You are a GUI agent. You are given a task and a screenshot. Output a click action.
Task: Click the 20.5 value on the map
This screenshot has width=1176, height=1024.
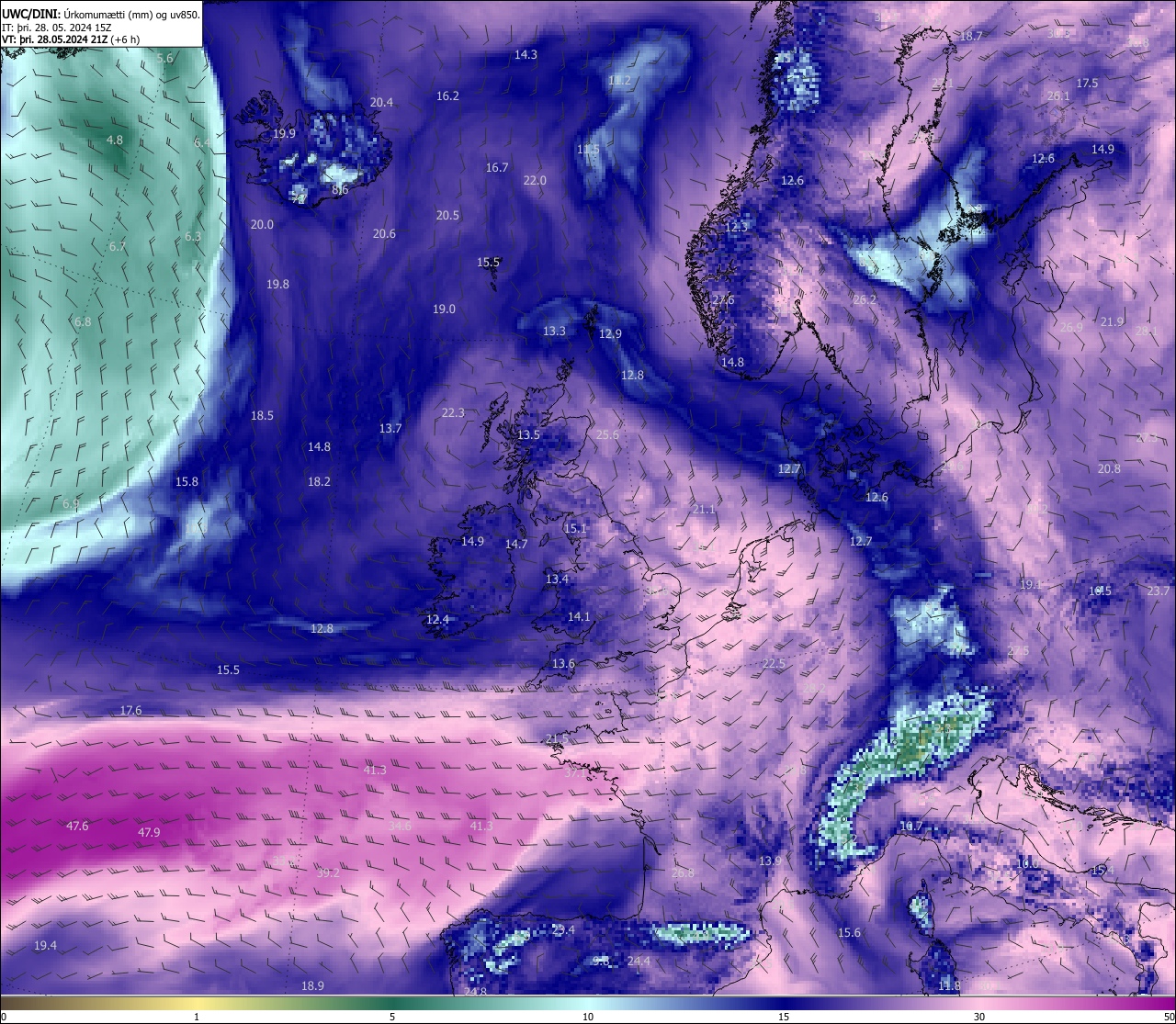(447, 215)
